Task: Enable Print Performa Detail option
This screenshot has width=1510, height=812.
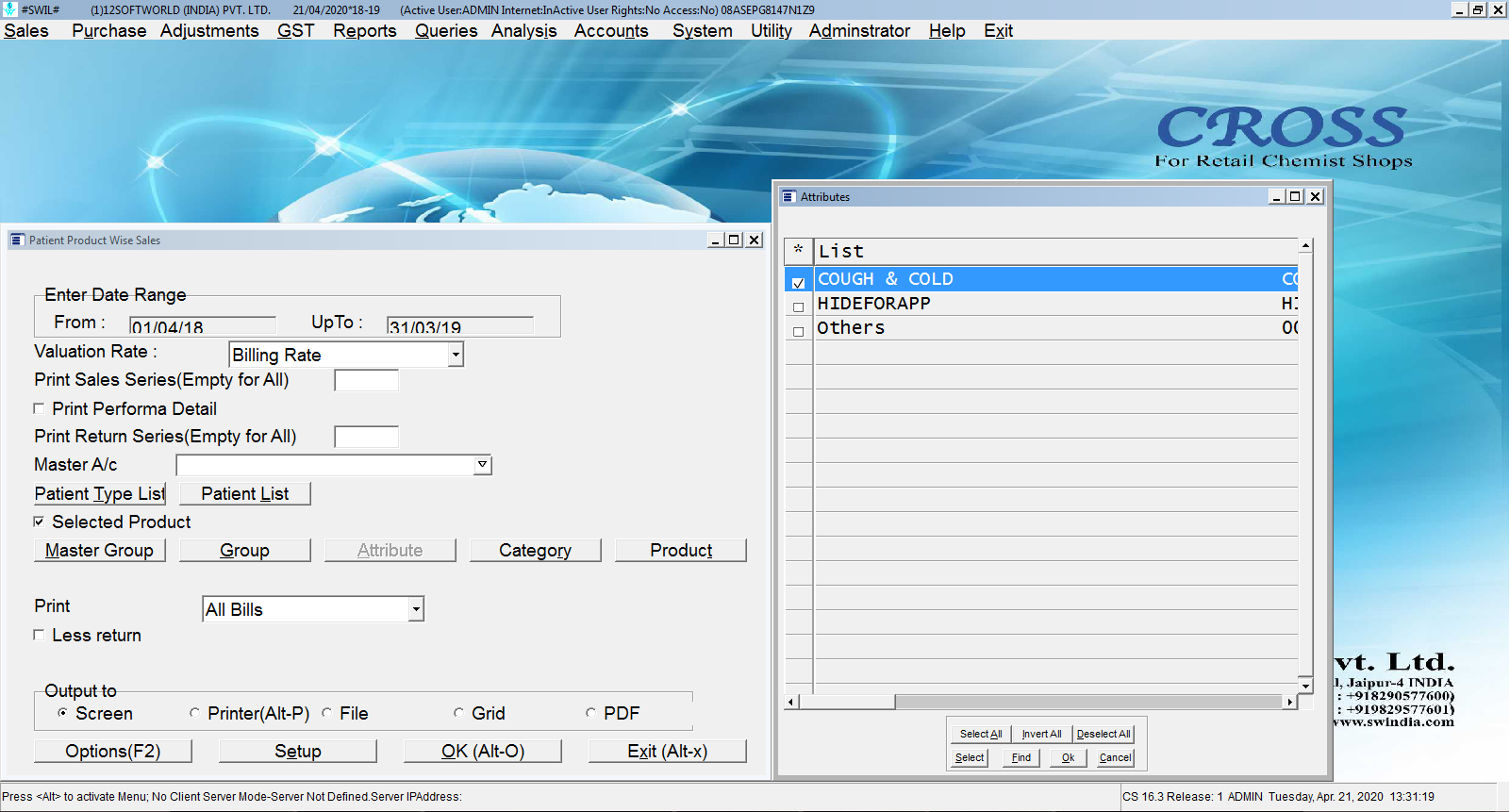Action: point(40,408)
